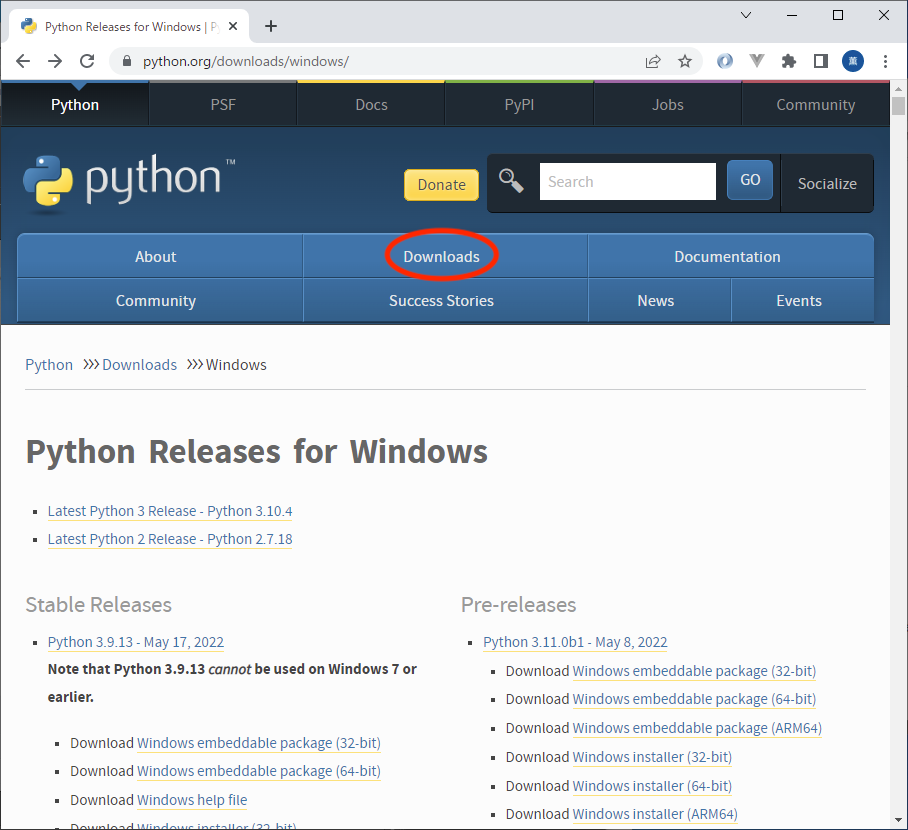The height and width of the screenshot is (830, 908).
Task: Click the browser back arrow
Action: click(23, 61)
